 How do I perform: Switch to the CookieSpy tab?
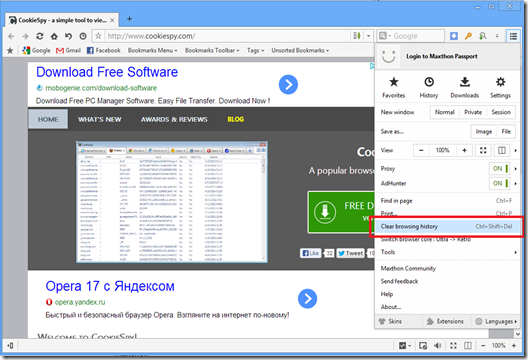(62, 20)
